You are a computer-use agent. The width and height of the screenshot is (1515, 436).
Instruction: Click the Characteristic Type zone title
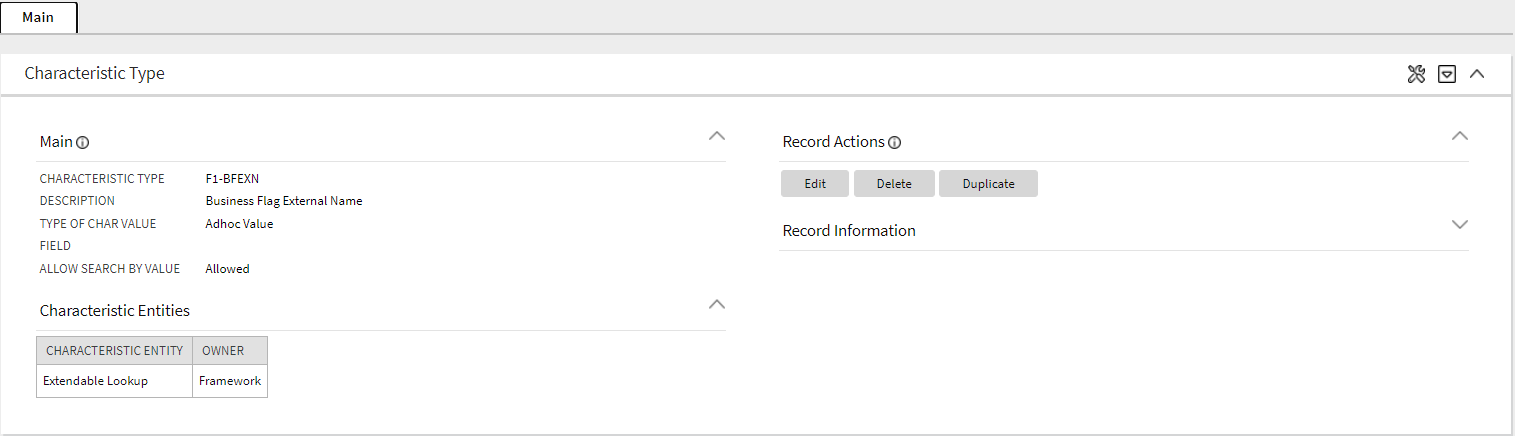coord(94,74)
